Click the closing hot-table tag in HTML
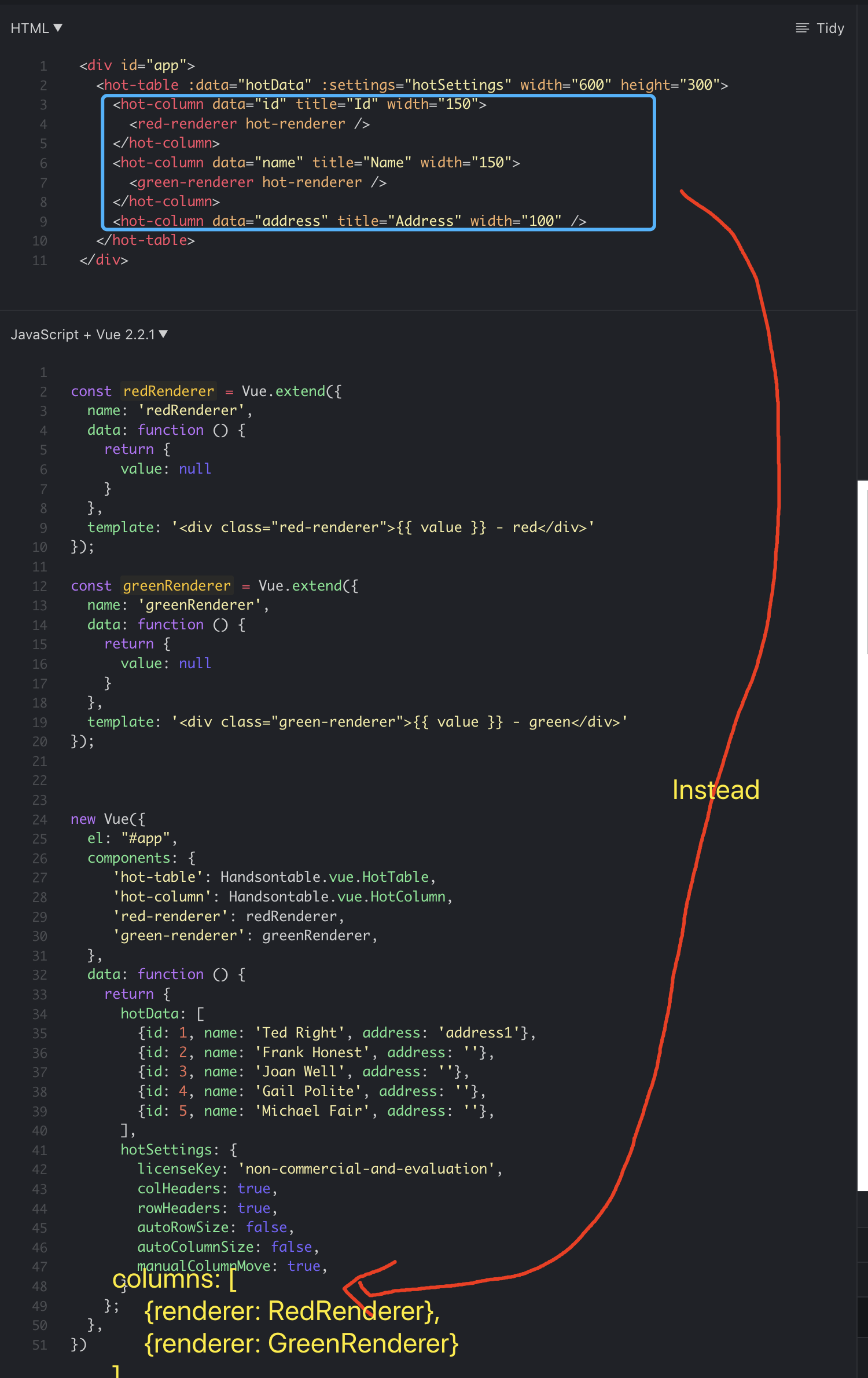 click(146, 240)
